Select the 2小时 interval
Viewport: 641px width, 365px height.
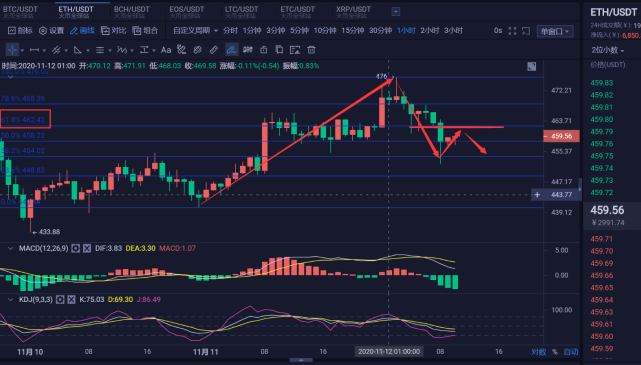pyautogui.click(x=430, y=31)
